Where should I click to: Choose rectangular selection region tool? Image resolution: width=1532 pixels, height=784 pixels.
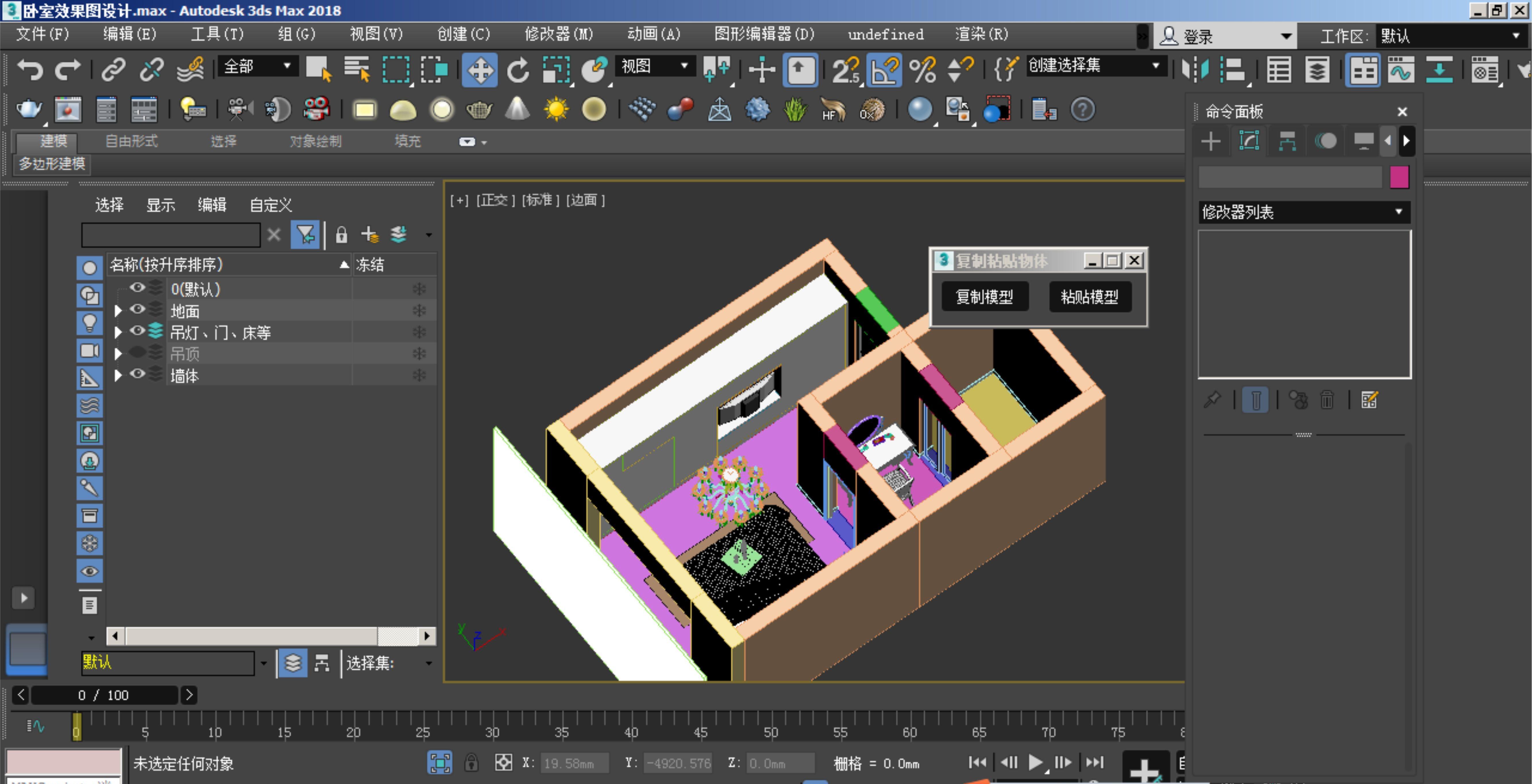[x=395, y=70]
